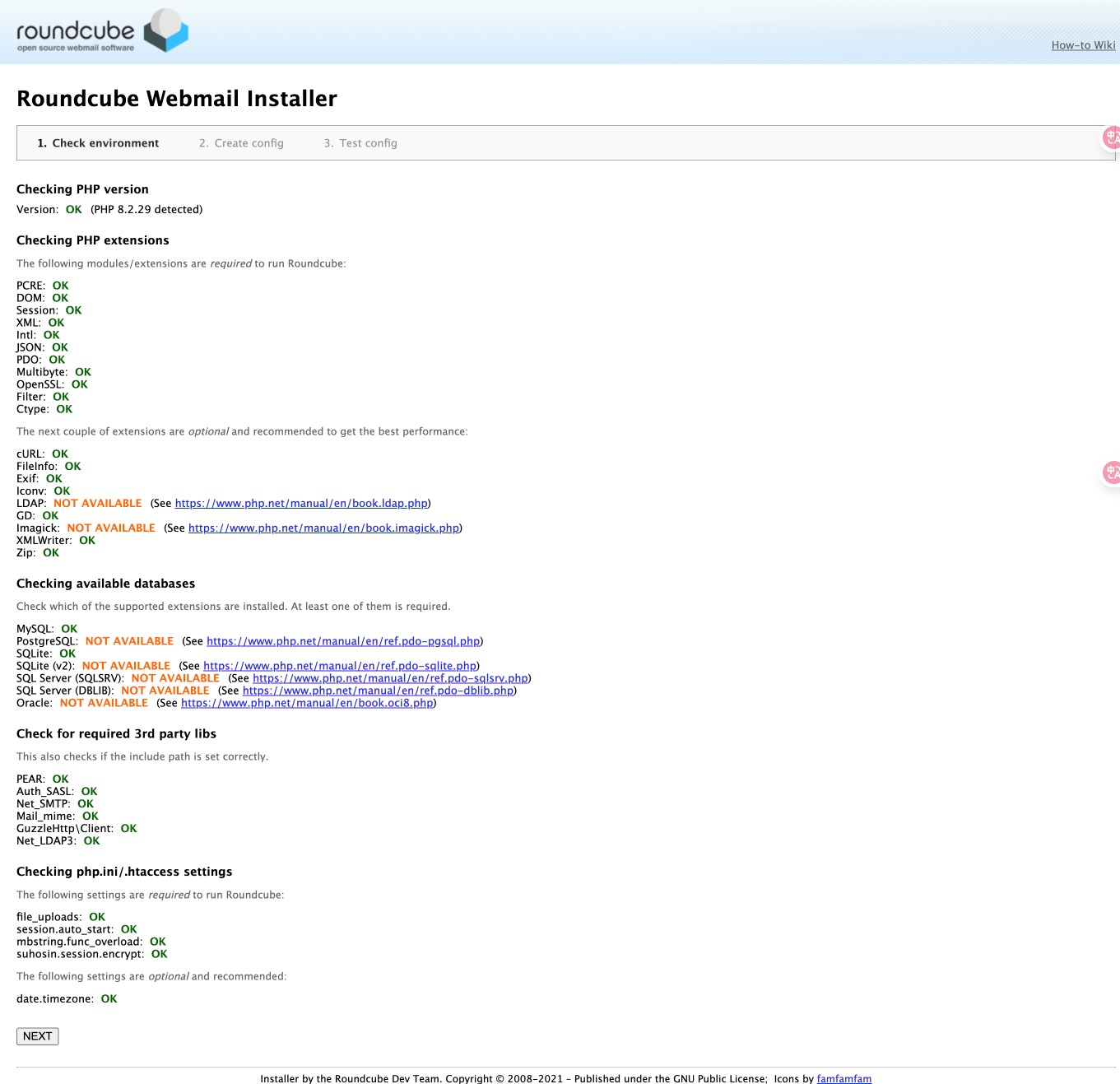
Task: Open the How-to Wiki link
Action: click(1083, 45)
